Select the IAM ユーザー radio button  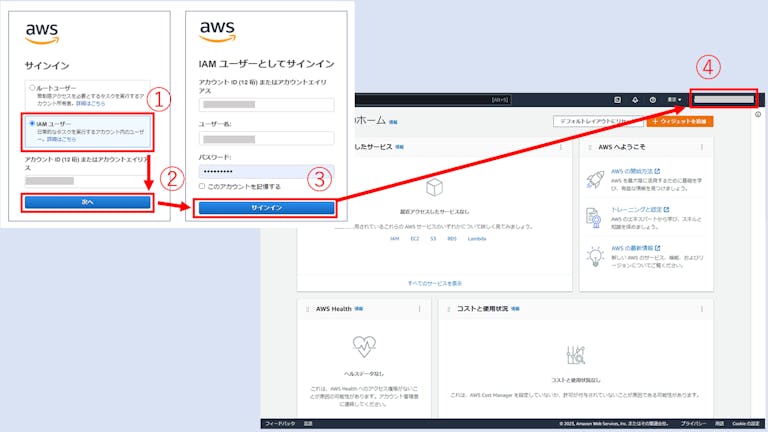pos(32,124)
